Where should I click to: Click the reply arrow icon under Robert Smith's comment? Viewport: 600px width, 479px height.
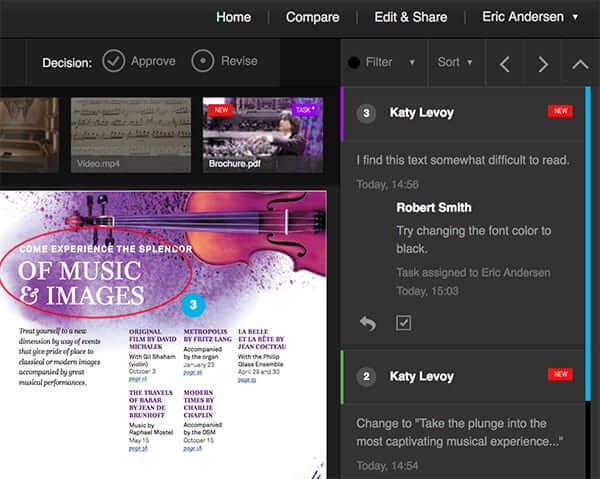(367, 323)
